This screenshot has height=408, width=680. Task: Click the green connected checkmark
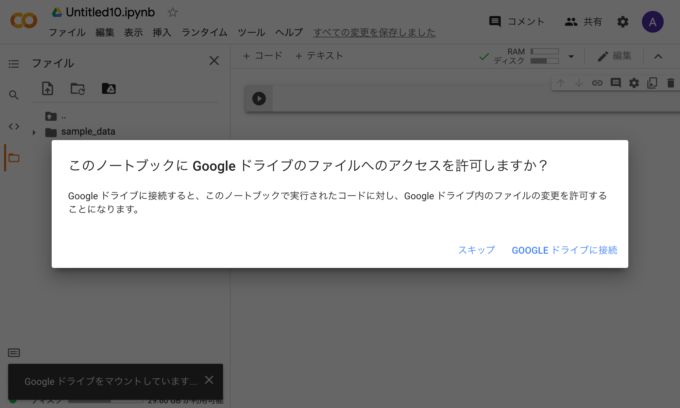click(484, 57)
